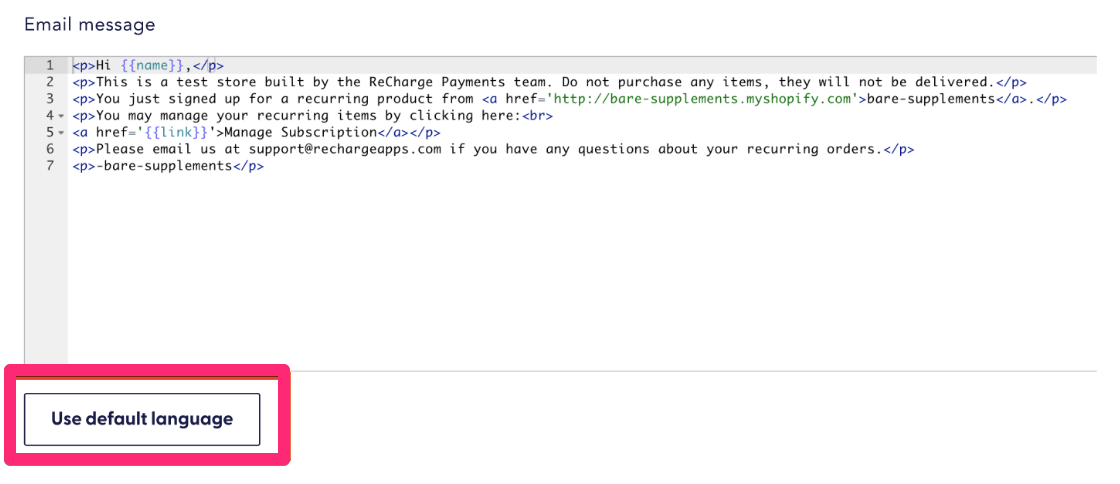Click the '-bare-supplements' signature text on line 7
Viewport: 1120px width, 484px height.
pyautogui.click(x=164, y=166)
